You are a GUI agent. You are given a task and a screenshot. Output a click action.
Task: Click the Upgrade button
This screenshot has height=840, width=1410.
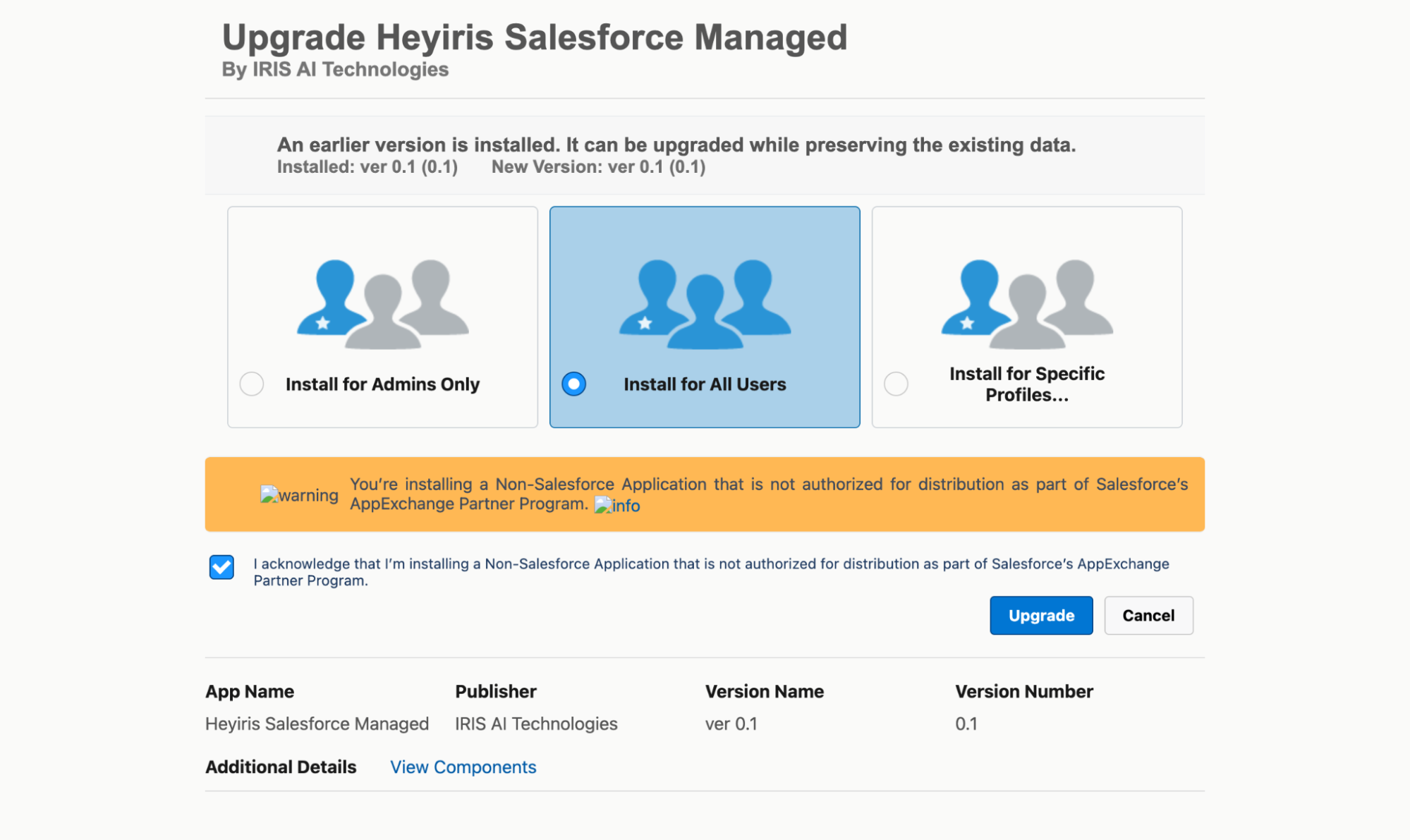(1041, 615)
